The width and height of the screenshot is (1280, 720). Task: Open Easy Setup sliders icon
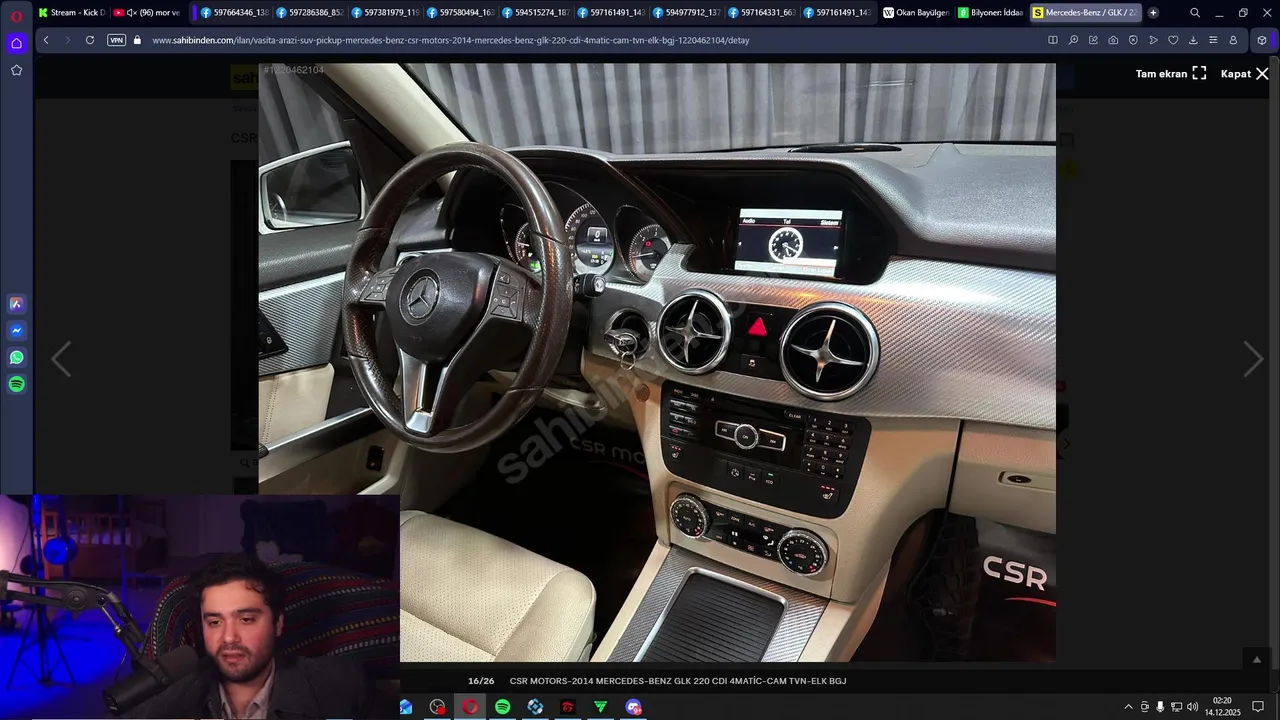click(x=1213, y=40)
